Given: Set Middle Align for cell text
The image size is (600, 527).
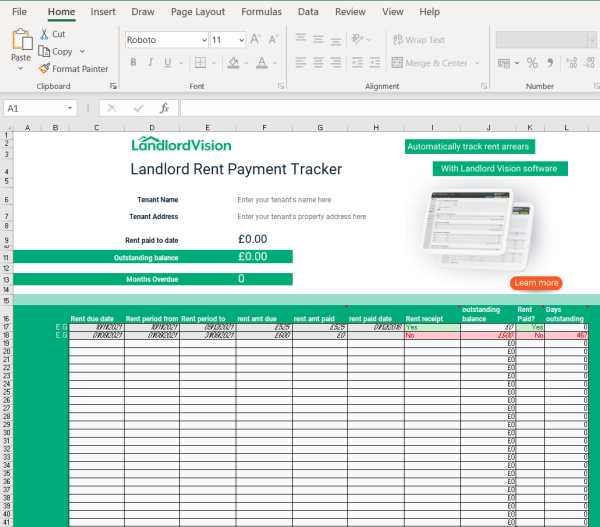Looking at the screenshot, I should tap(318, 39).
